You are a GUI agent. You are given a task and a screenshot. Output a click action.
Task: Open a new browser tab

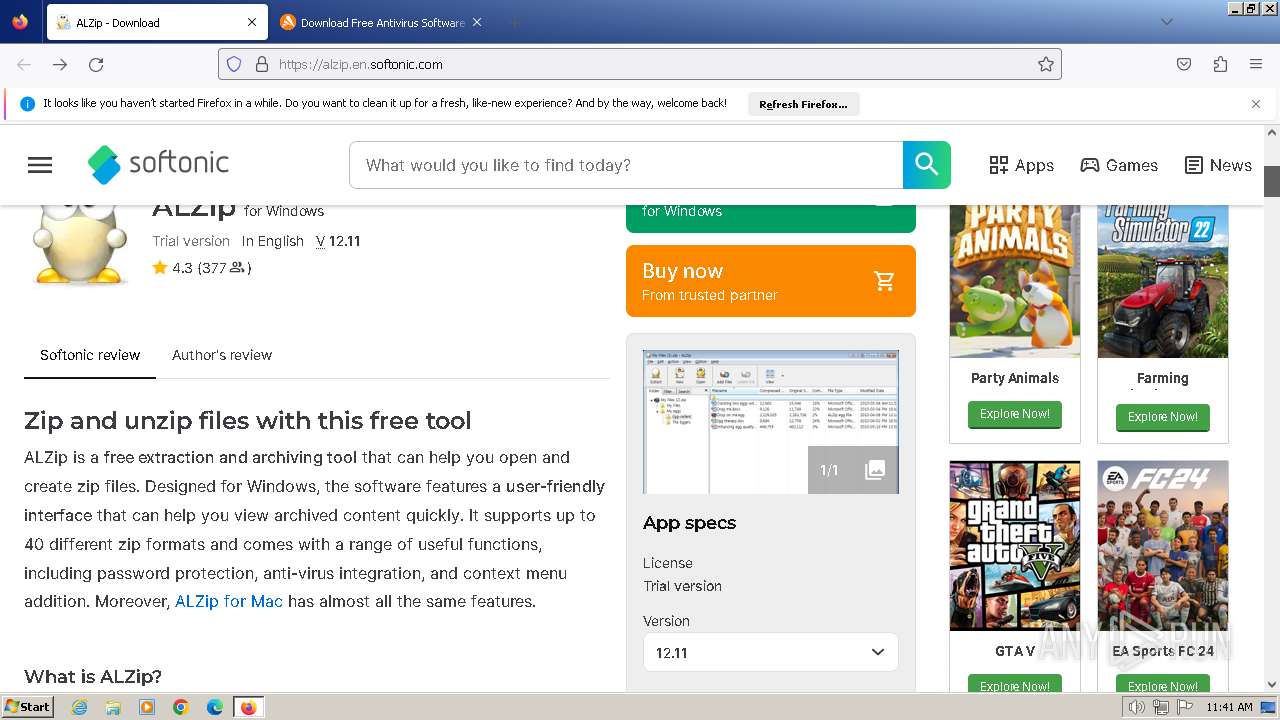514,22
